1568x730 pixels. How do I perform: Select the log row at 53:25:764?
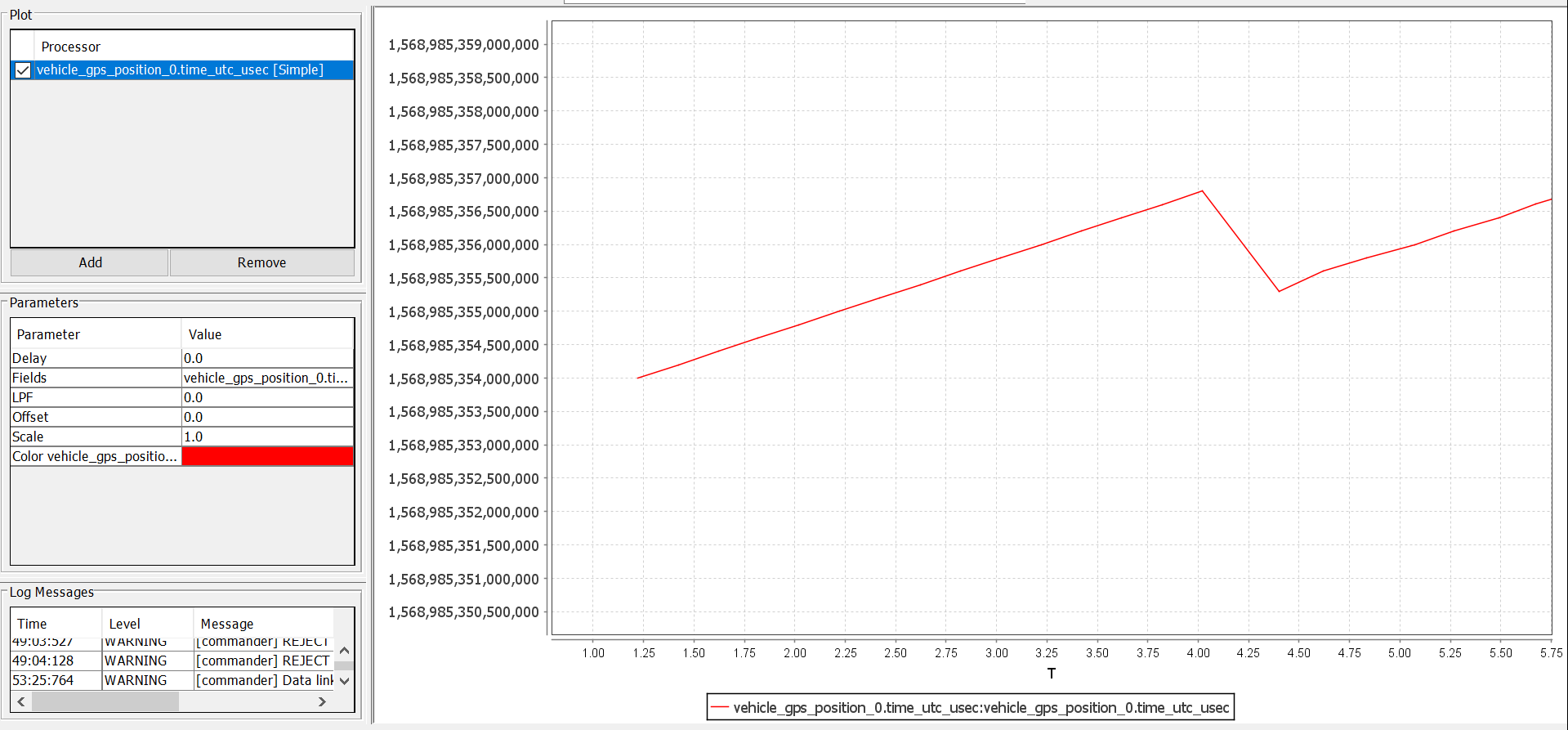[172, 680]
